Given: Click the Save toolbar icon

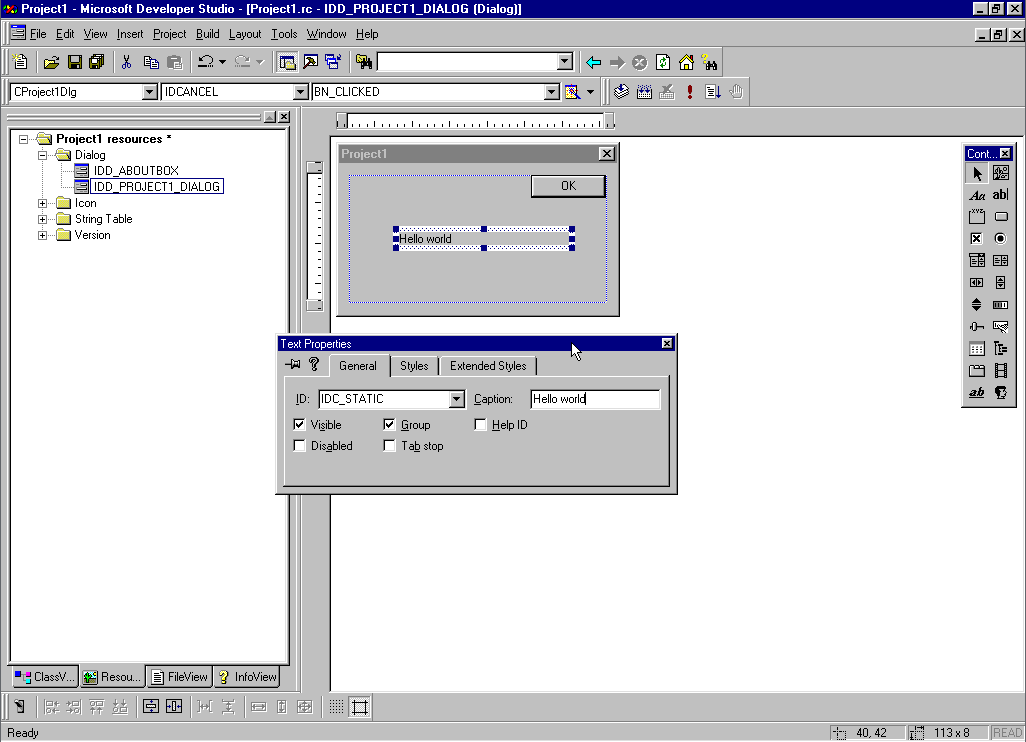Looking at the screenshot, I should 75,62.
